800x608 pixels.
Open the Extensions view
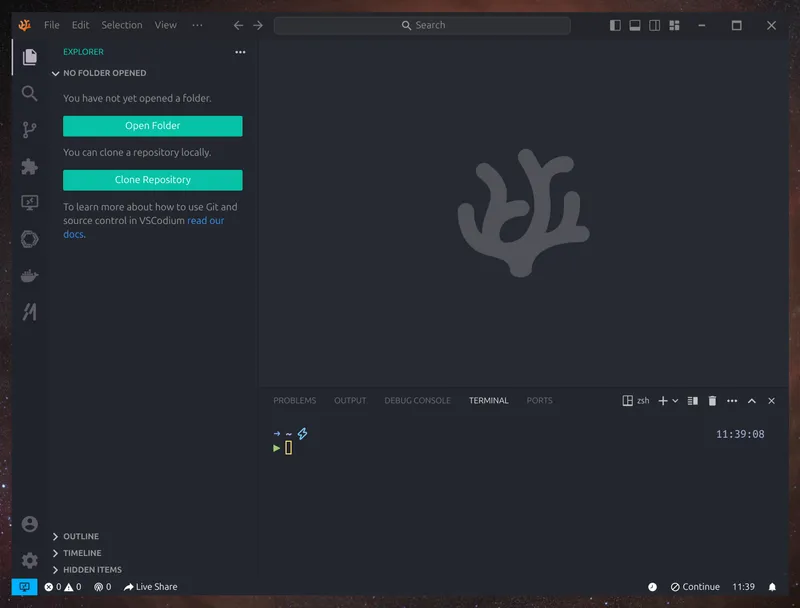tap(30, 167)
